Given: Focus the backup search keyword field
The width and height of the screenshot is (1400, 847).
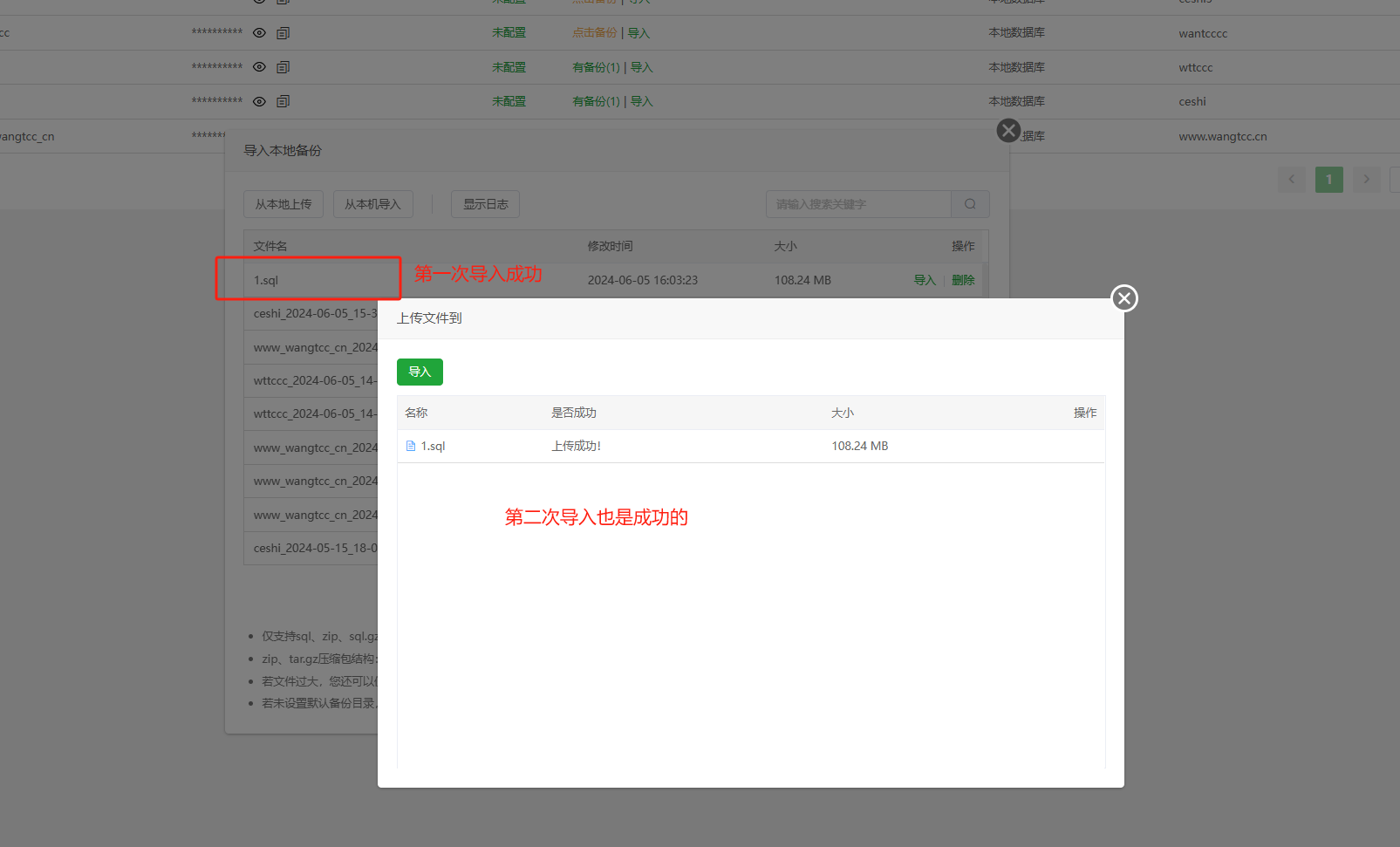Looking at the screenshot, I should (858, 204).
